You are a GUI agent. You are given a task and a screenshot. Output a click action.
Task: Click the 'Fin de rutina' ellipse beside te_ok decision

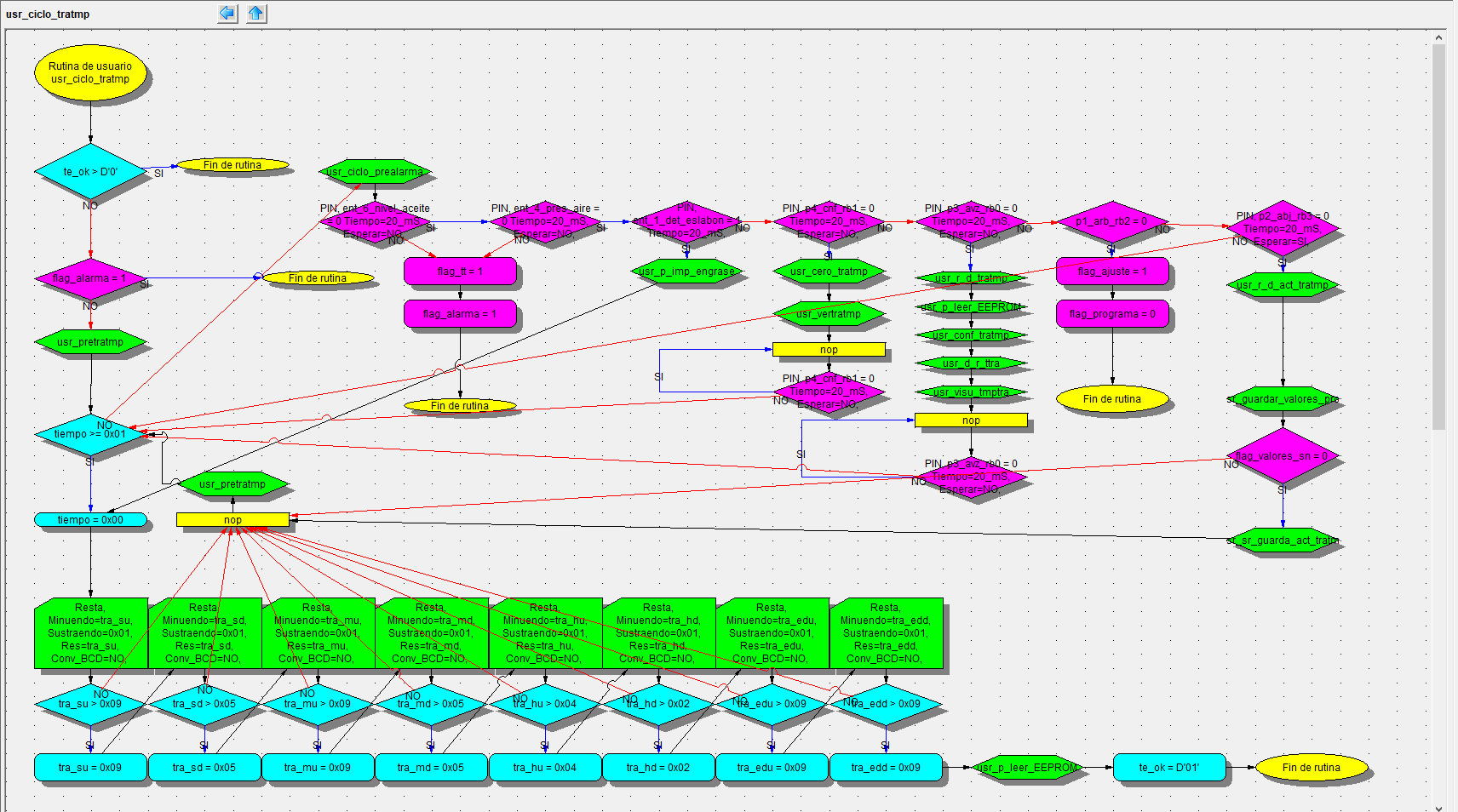click(x=232, y=165)
